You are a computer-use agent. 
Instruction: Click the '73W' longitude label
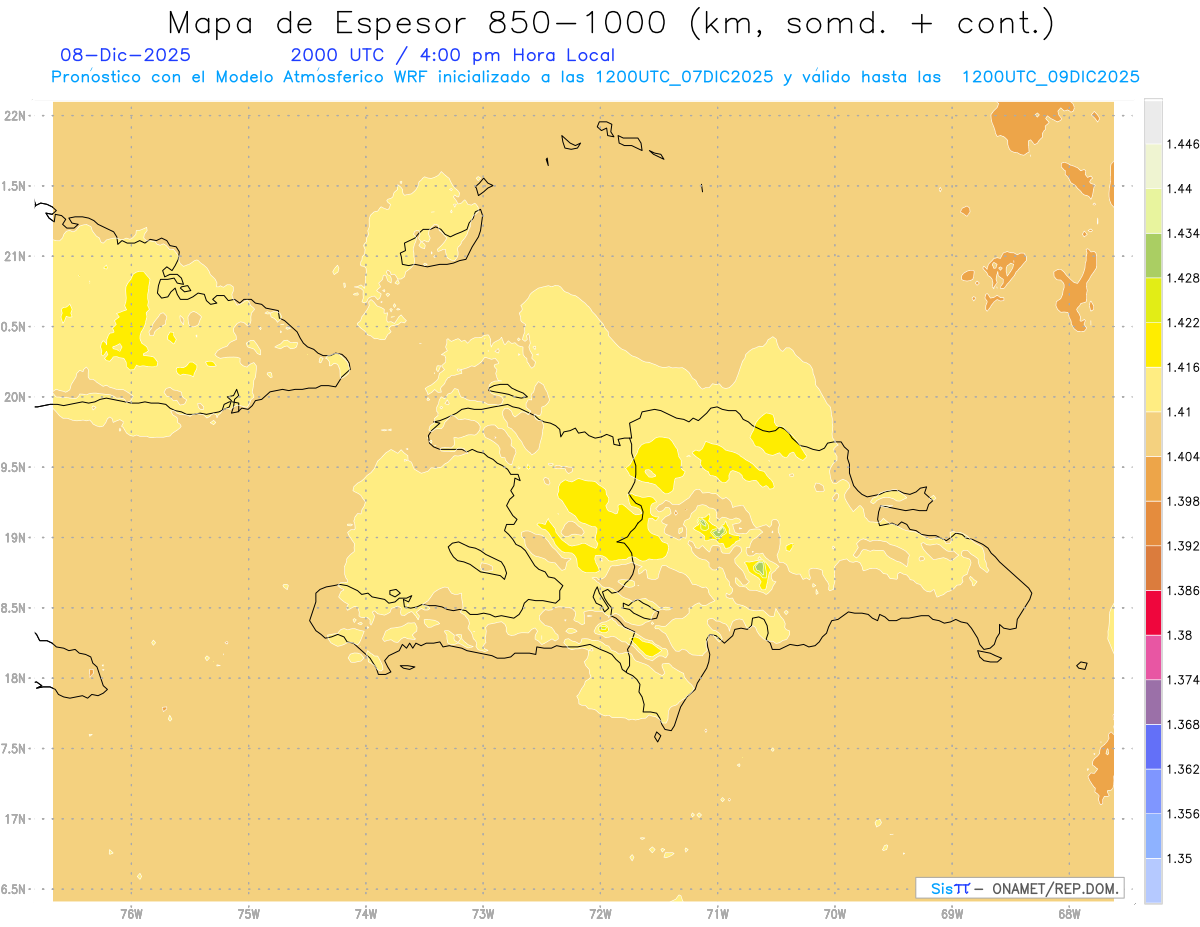[483, 914]
